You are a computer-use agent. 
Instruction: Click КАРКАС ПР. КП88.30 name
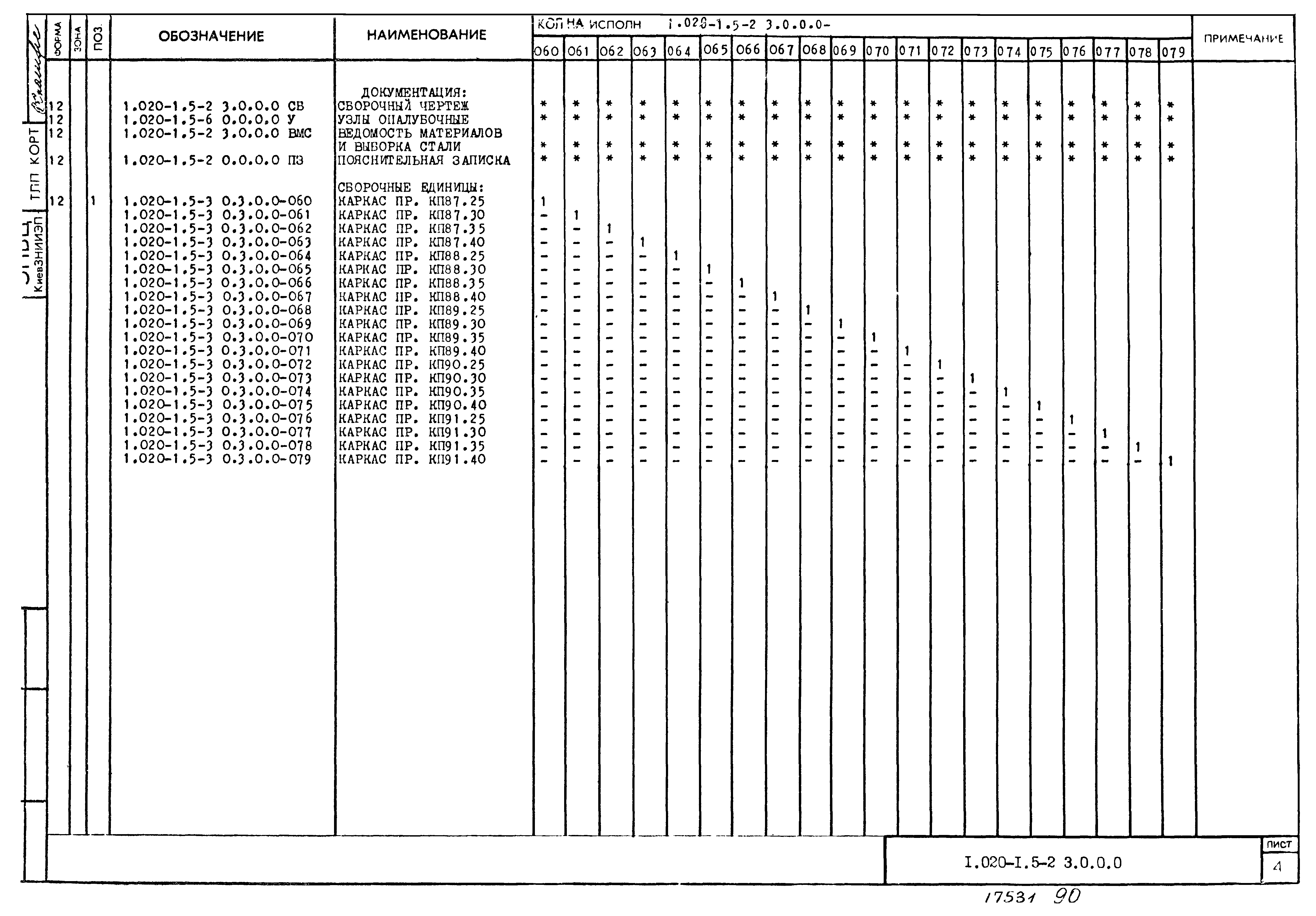[412, 269]
